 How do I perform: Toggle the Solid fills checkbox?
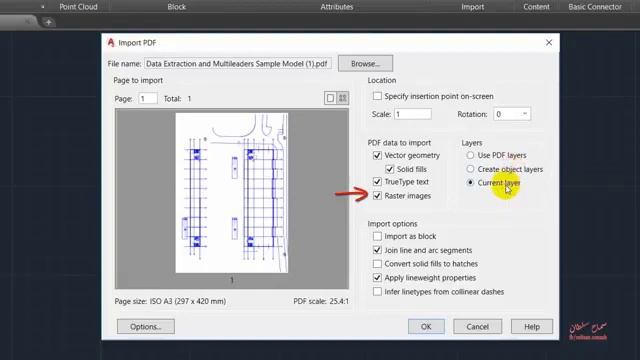[390, 169]
